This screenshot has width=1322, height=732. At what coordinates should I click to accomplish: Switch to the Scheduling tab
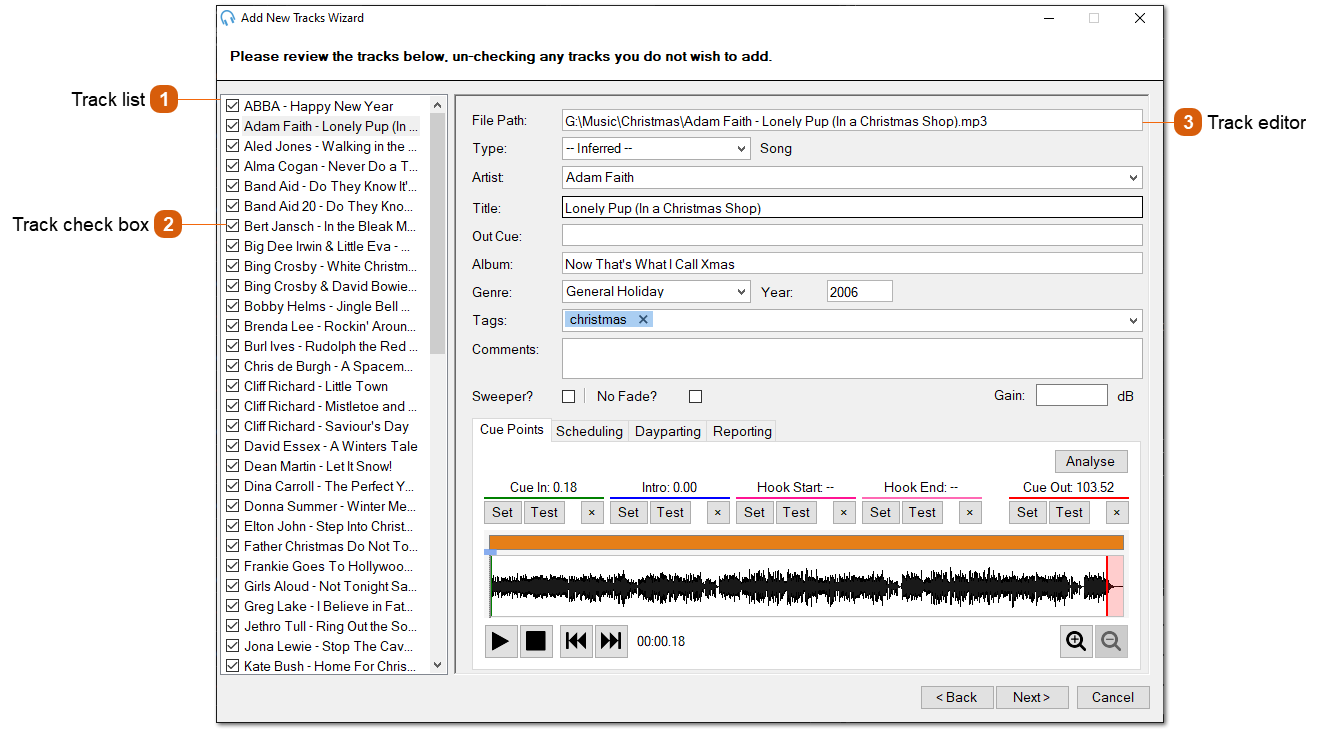point(589,431)
